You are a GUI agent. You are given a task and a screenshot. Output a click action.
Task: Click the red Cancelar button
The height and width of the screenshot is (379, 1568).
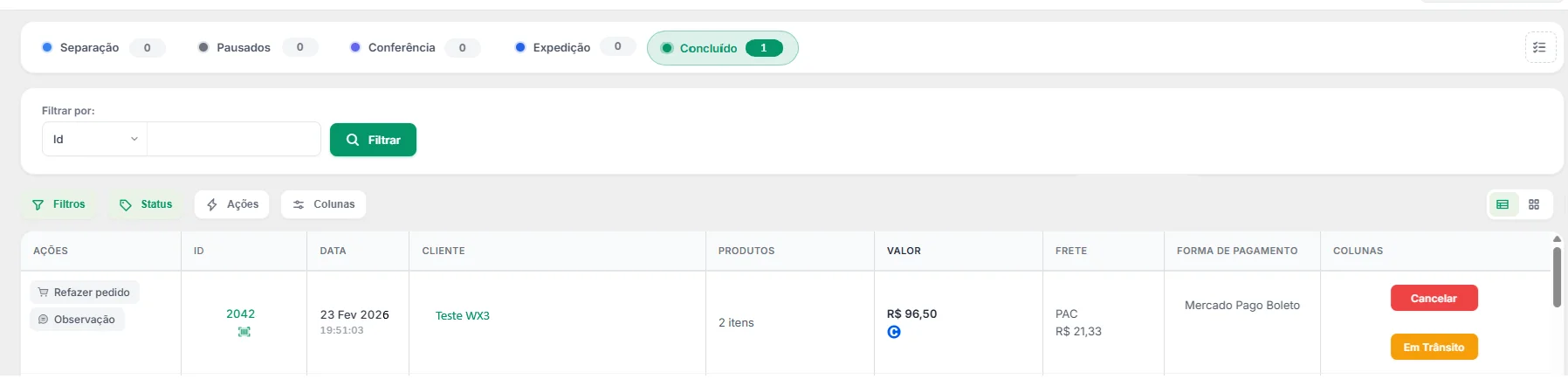pos(1434,298)
